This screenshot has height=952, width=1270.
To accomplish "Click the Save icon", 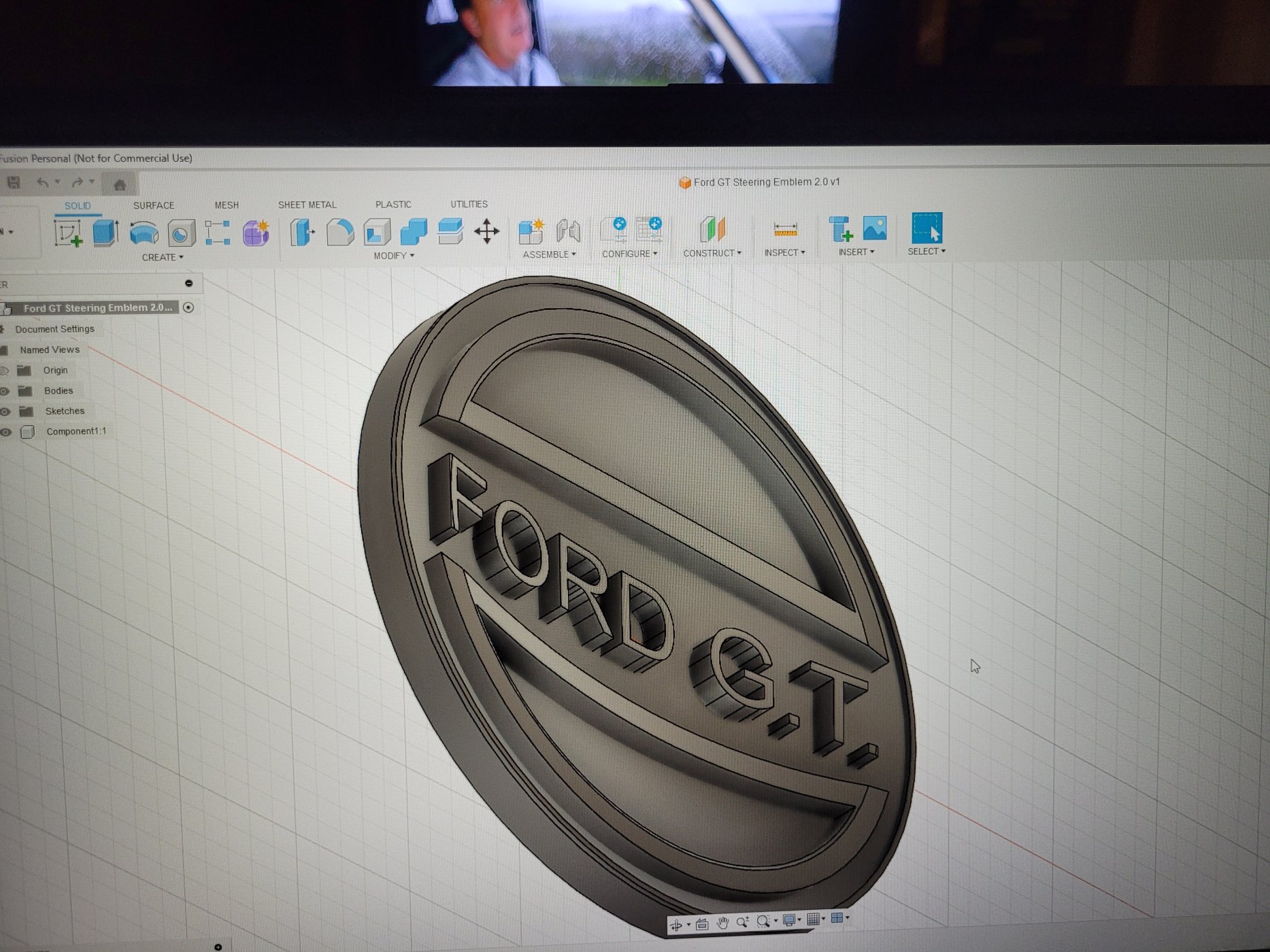I will [13, 182].
